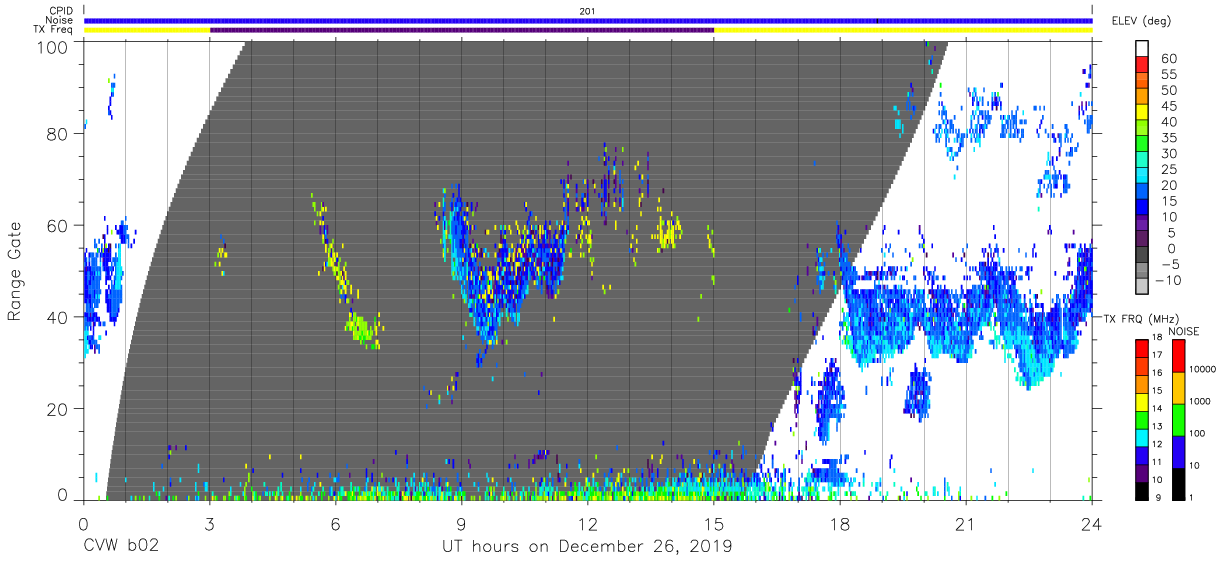1228x567 pixels.
Task: Click NOISE colorbar label 1000
Action: click(x=1200, y=402)
